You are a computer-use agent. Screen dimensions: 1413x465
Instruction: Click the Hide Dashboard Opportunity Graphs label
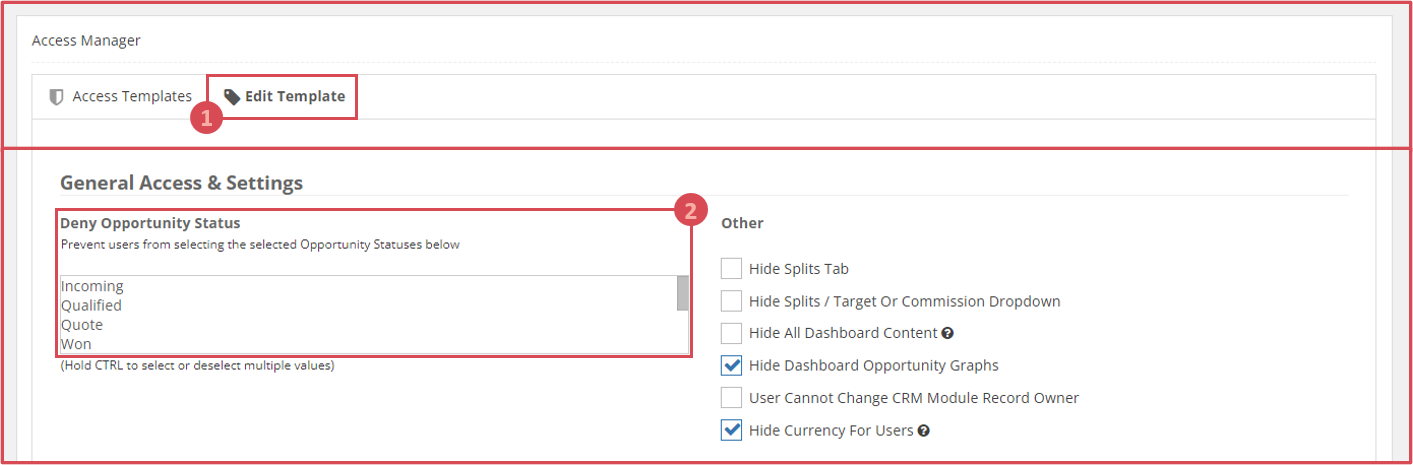tap(873, 365)
